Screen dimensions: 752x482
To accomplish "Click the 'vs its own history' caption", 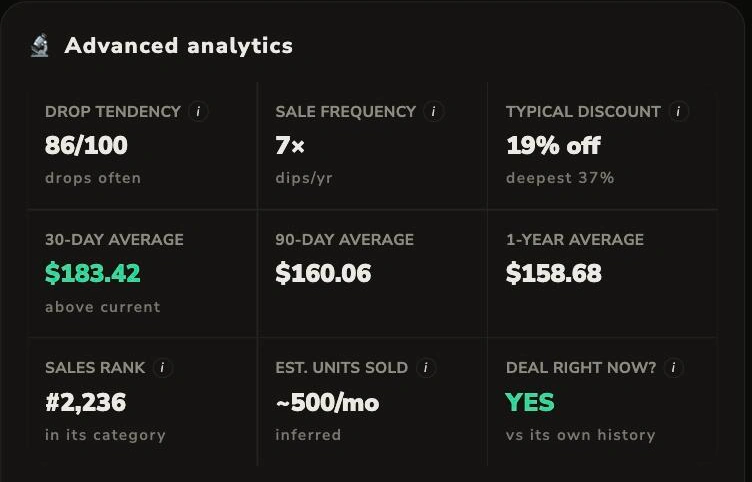I will point(580,435).
